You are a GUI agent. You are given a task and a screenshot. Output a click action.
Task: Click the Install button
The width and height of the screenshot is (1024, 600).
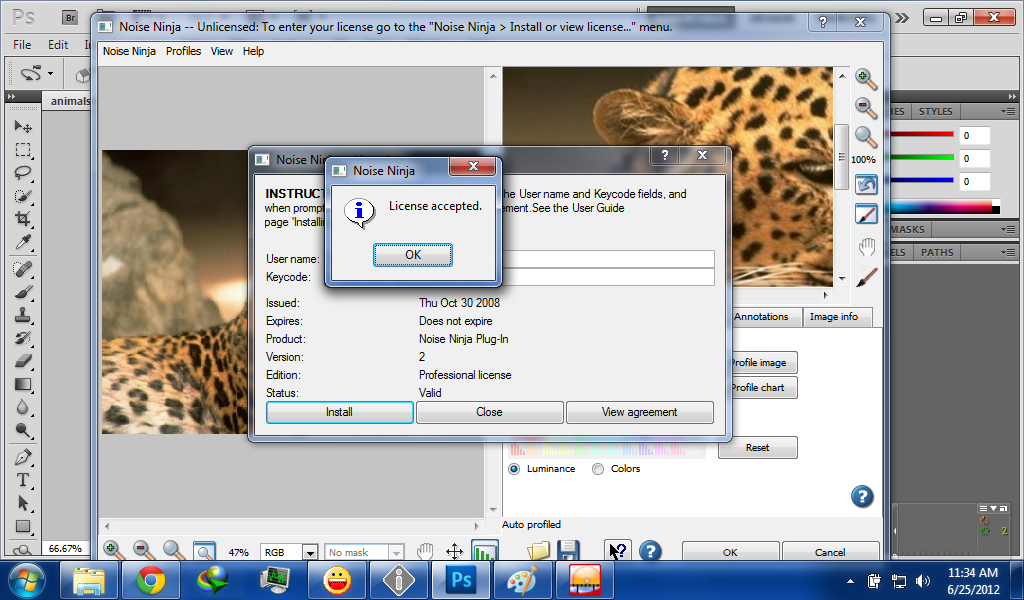pyautogui.click(x=340, y=412)
